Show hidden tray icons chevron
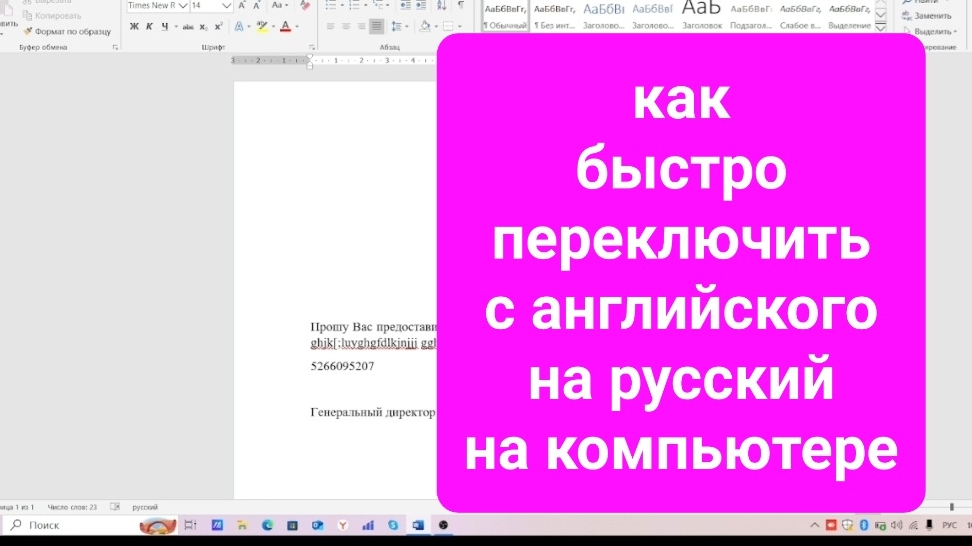Viewport: 972px width, 546px height. point(815,526)
